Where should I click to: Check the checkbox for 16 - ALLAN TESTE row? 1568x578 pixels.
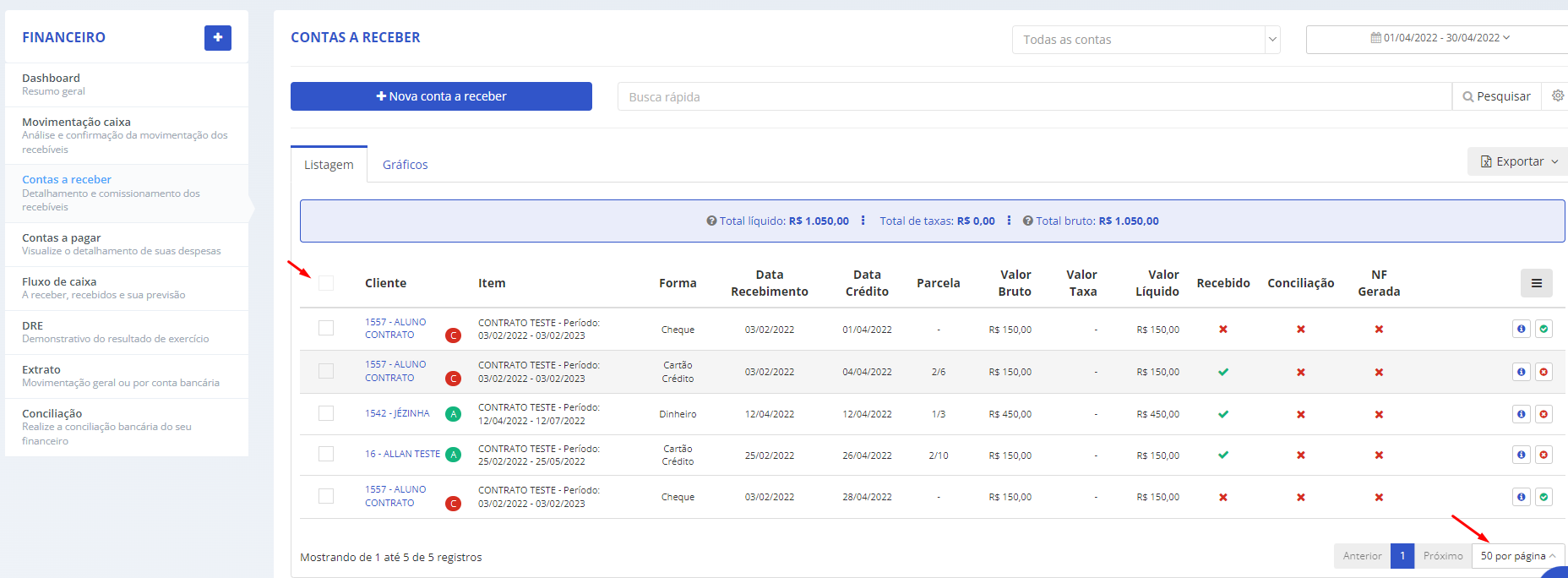[x=326, y=454]
